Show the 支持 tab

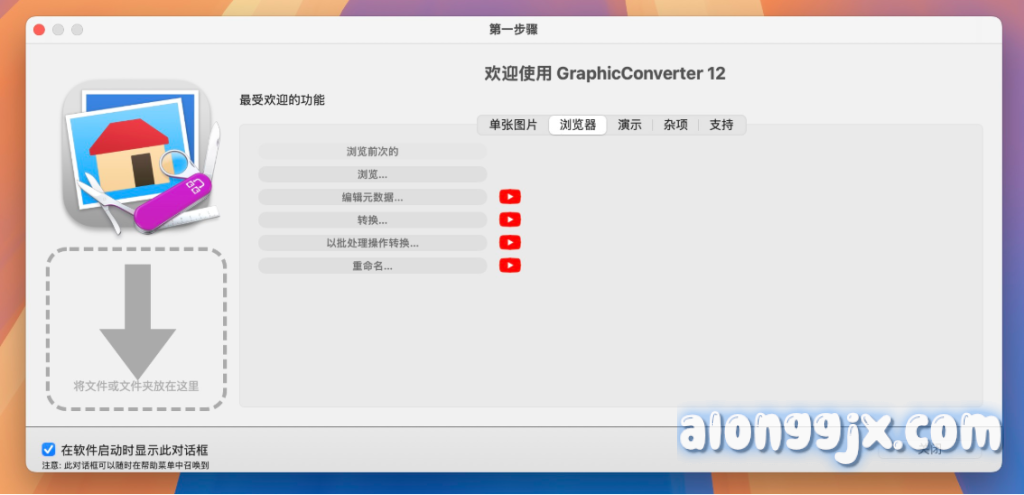click(x=721, y=125)
